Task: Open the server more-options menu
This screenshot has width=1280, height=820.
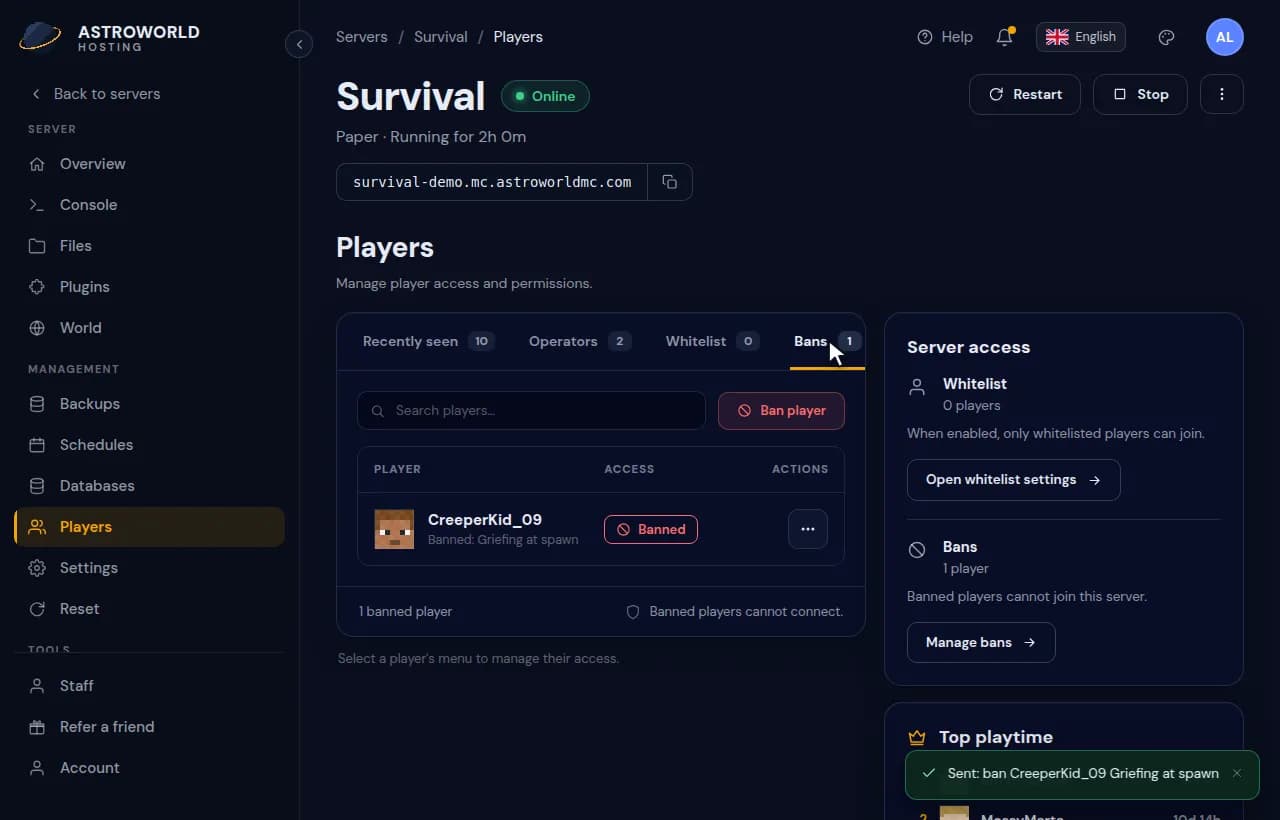Action: 1222,94
